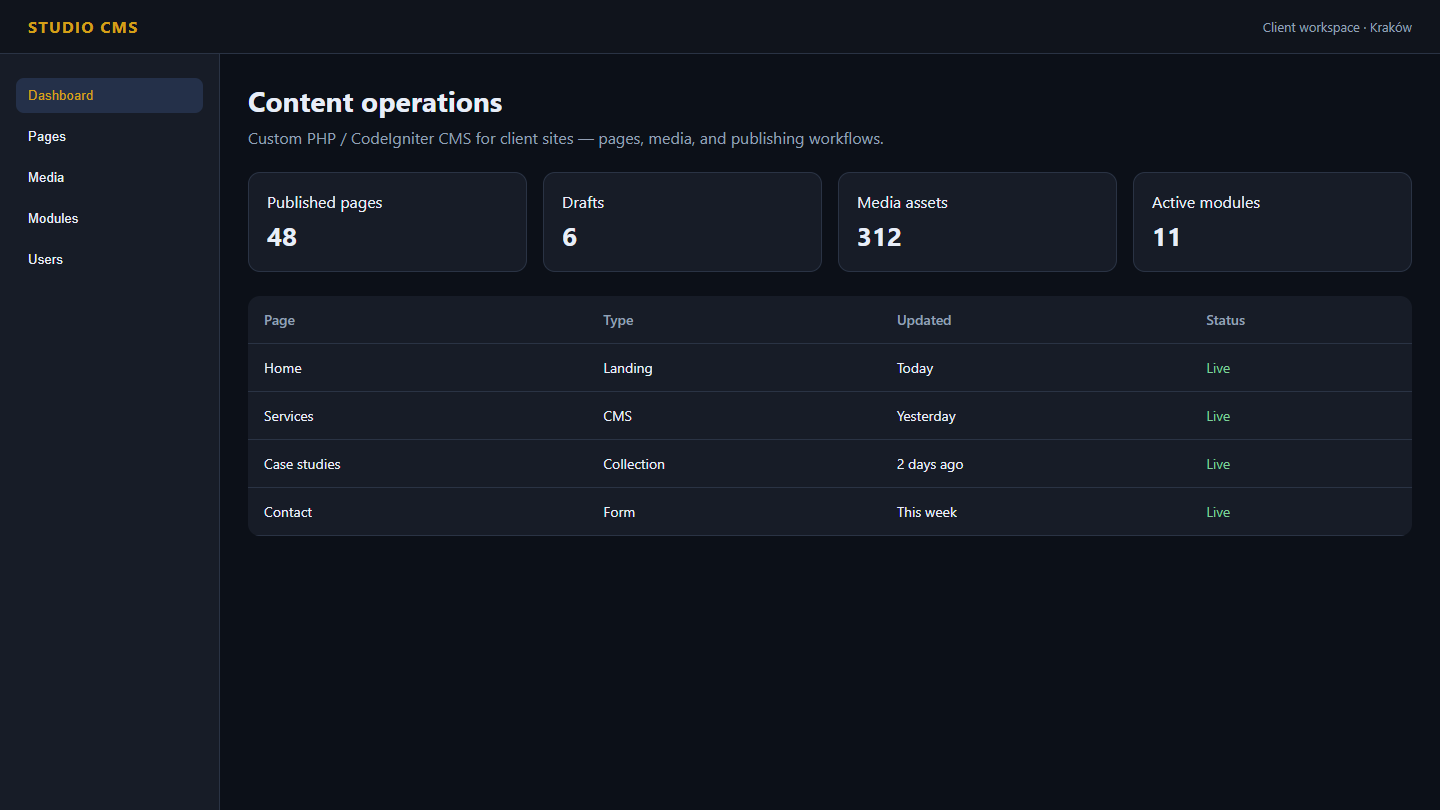Select the Case studies page name

pos(302,465)
